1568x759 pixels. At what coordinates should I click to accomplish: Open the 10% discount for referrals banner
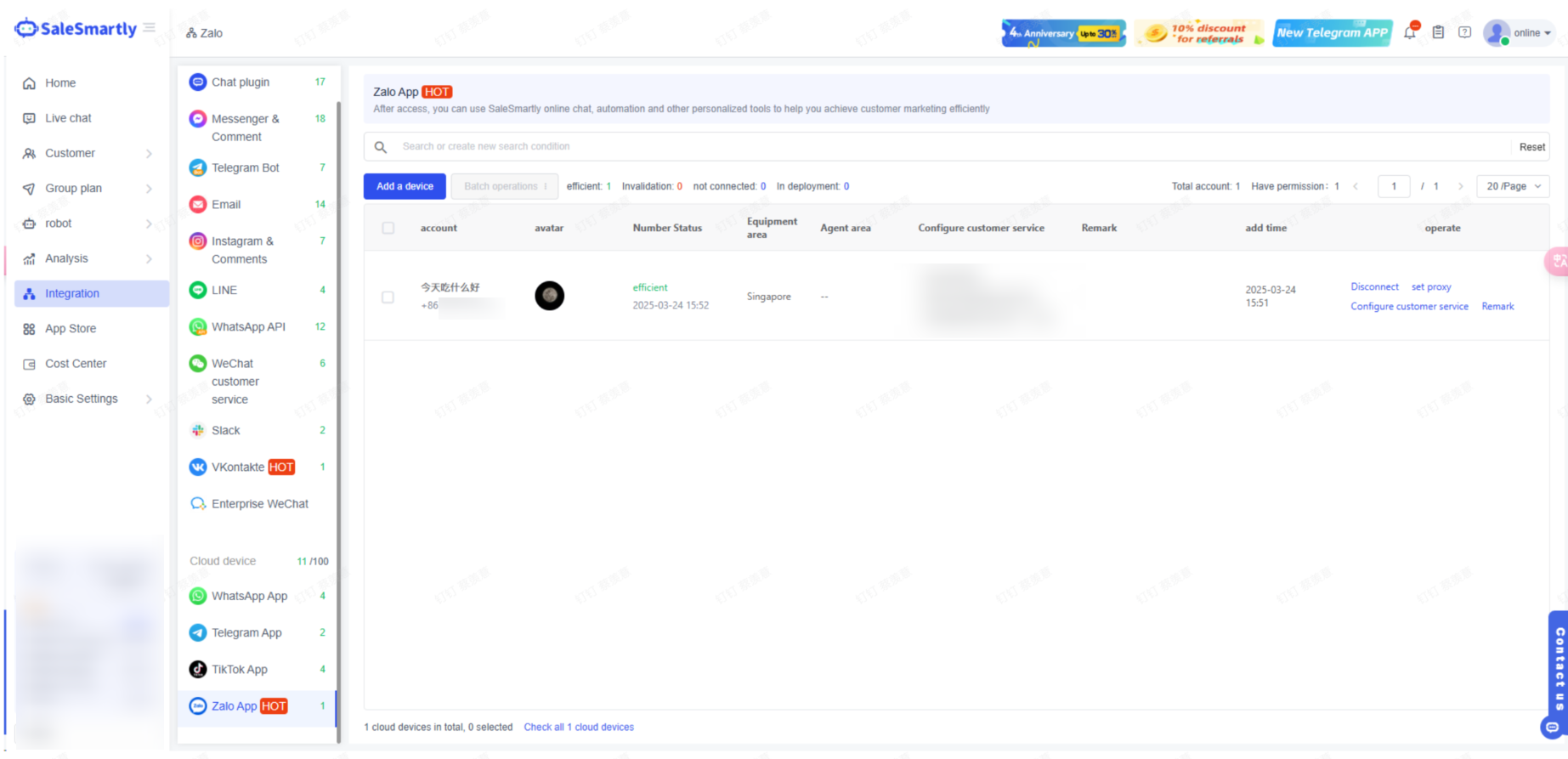1199,33
